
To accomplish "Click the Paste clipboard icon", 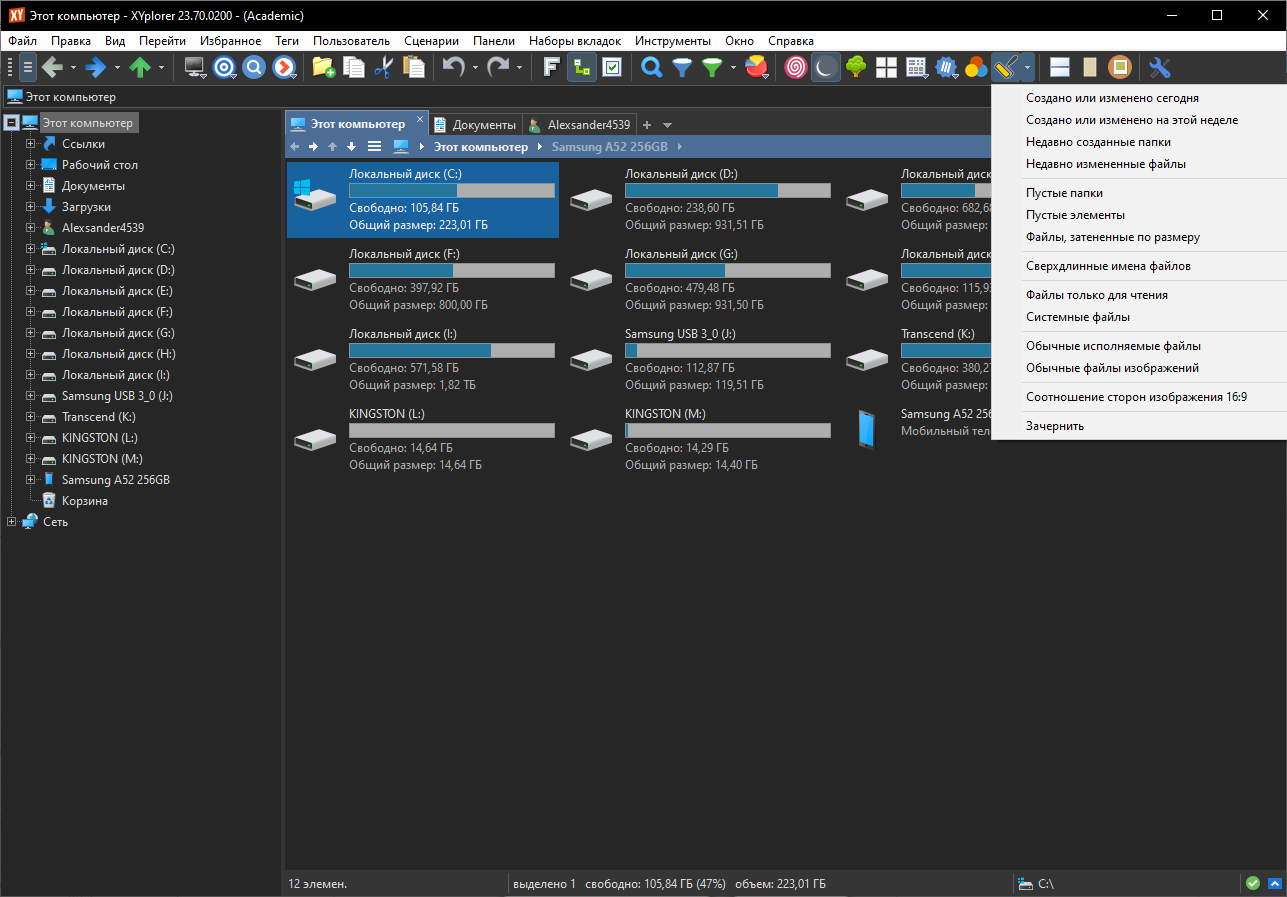I will pyautogui.click(x=413, y=68).
